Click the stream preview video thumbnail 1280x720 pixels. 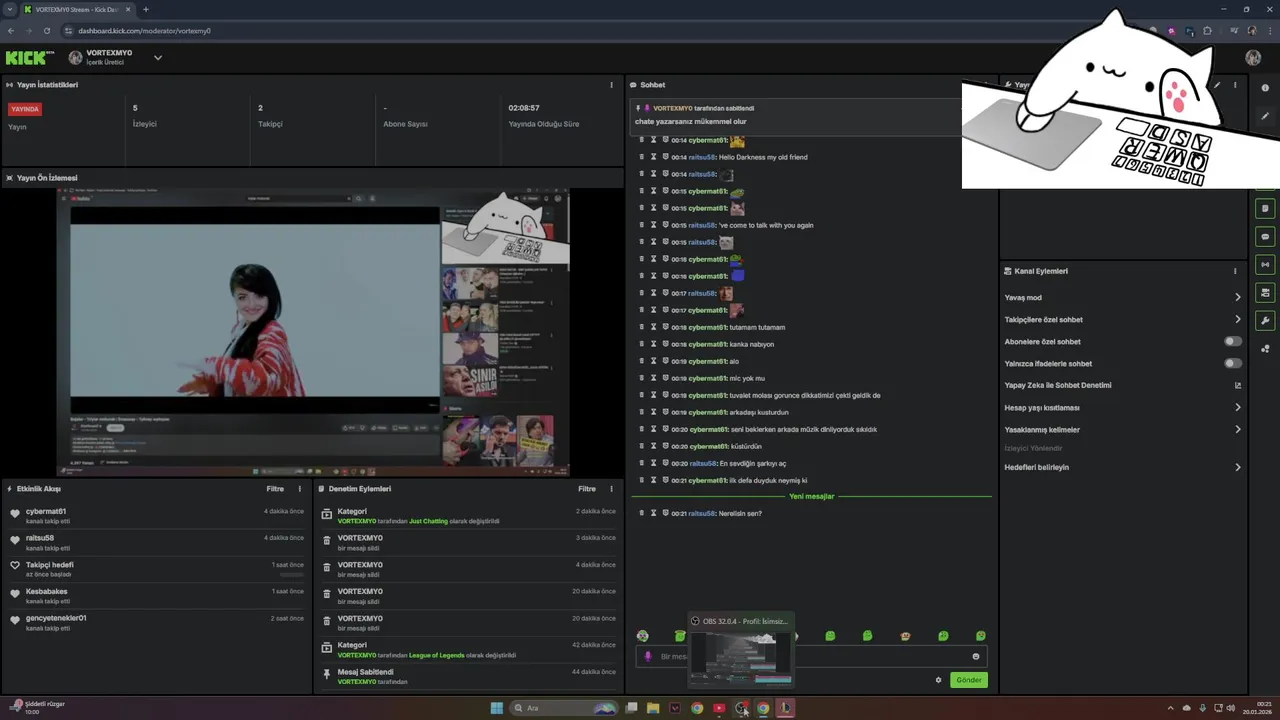pos(313,332)
